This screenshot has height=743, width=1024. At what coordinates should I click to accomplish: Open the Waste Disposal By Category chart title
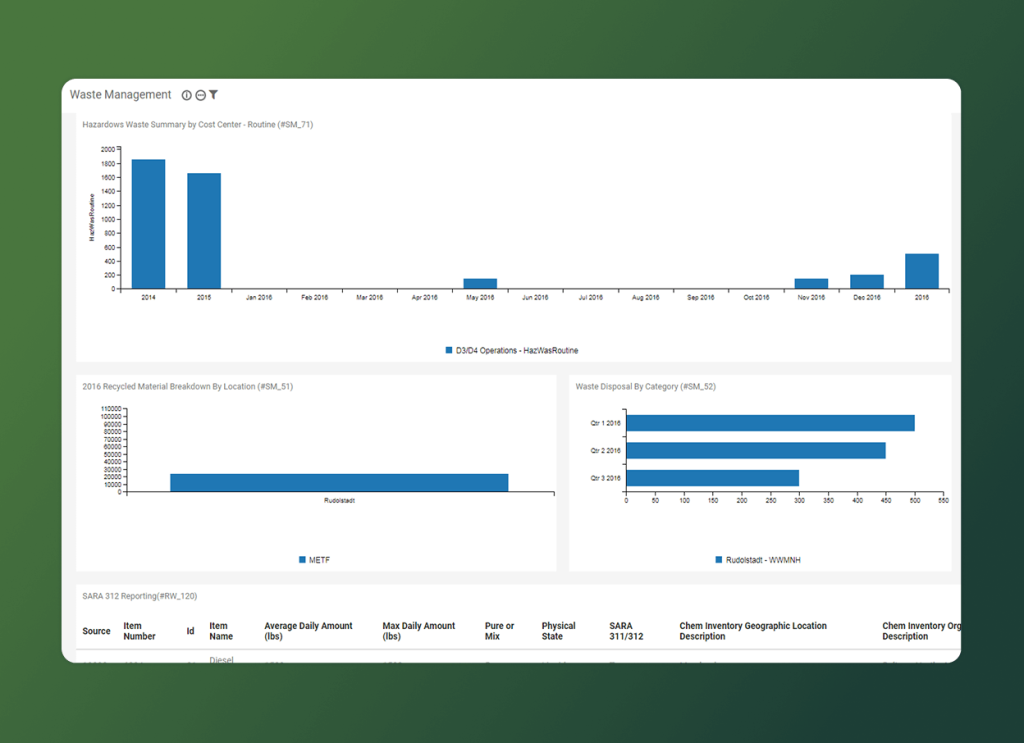point(646,385)
